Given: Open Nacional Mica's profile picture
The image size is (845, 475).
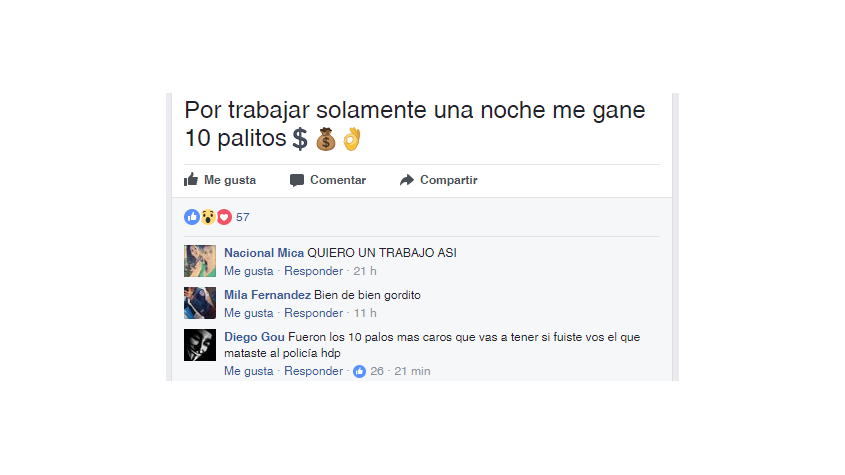Looking at the screenshot, I should tap(200, 261).
